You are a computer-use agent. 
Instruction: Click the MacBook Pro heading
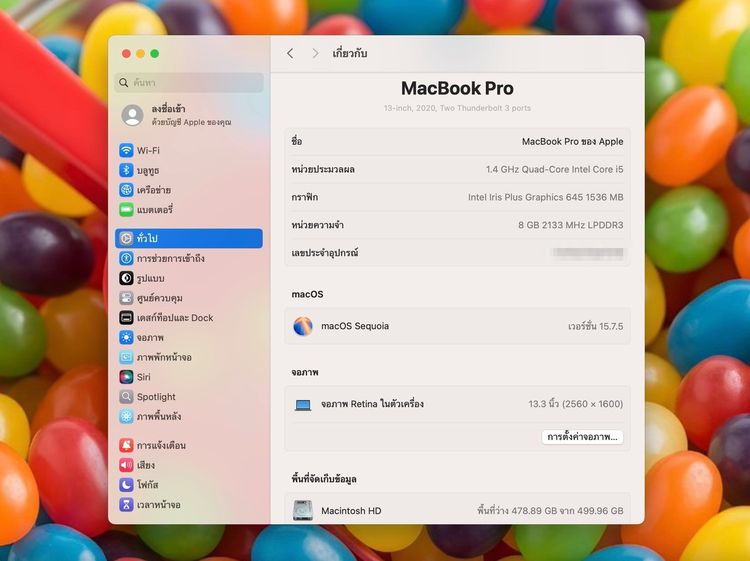(457, 88)
